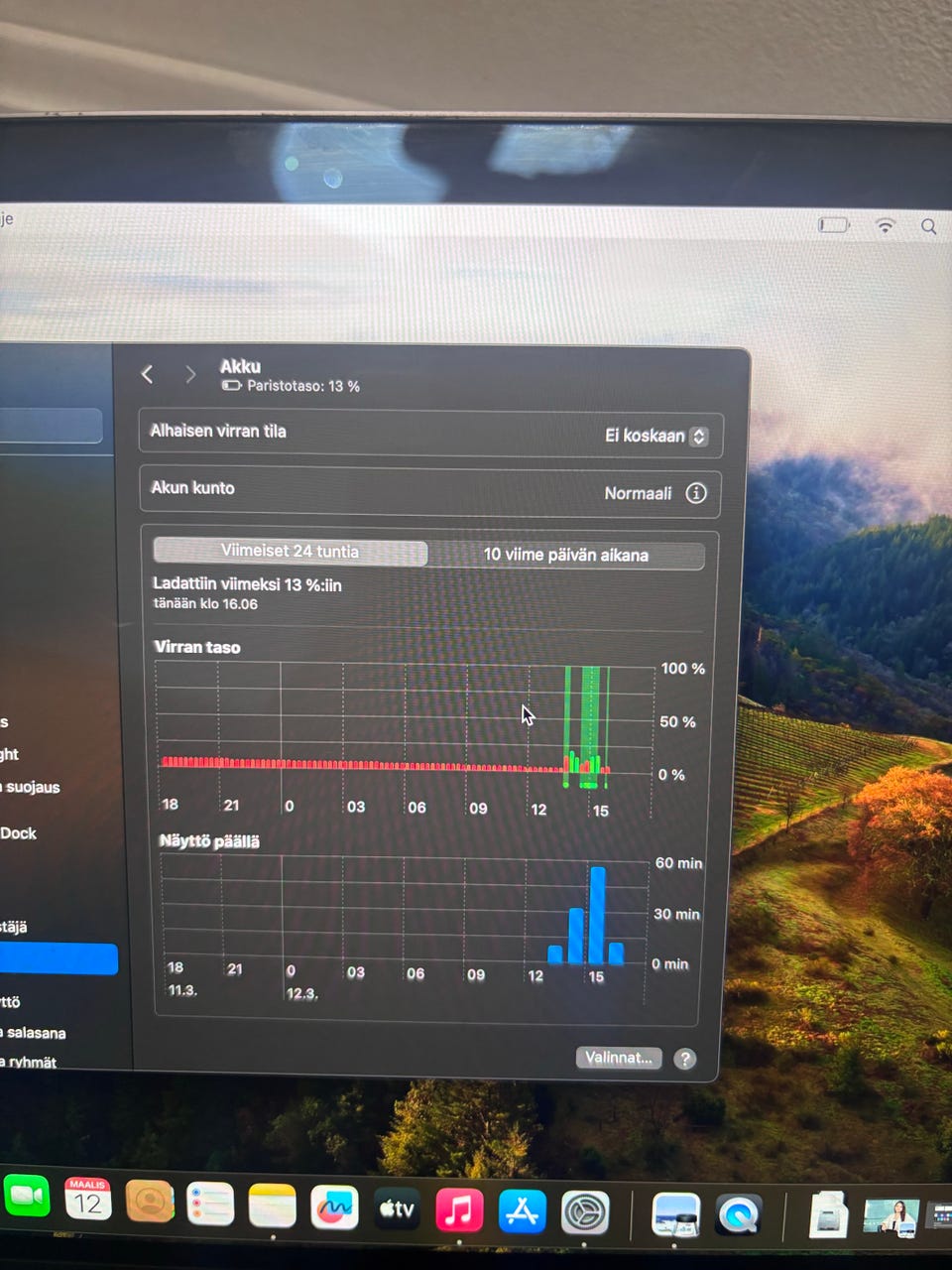
Task: Open Freeform from the Dock
Action: pyautogui.click(x=334, y=1208)
